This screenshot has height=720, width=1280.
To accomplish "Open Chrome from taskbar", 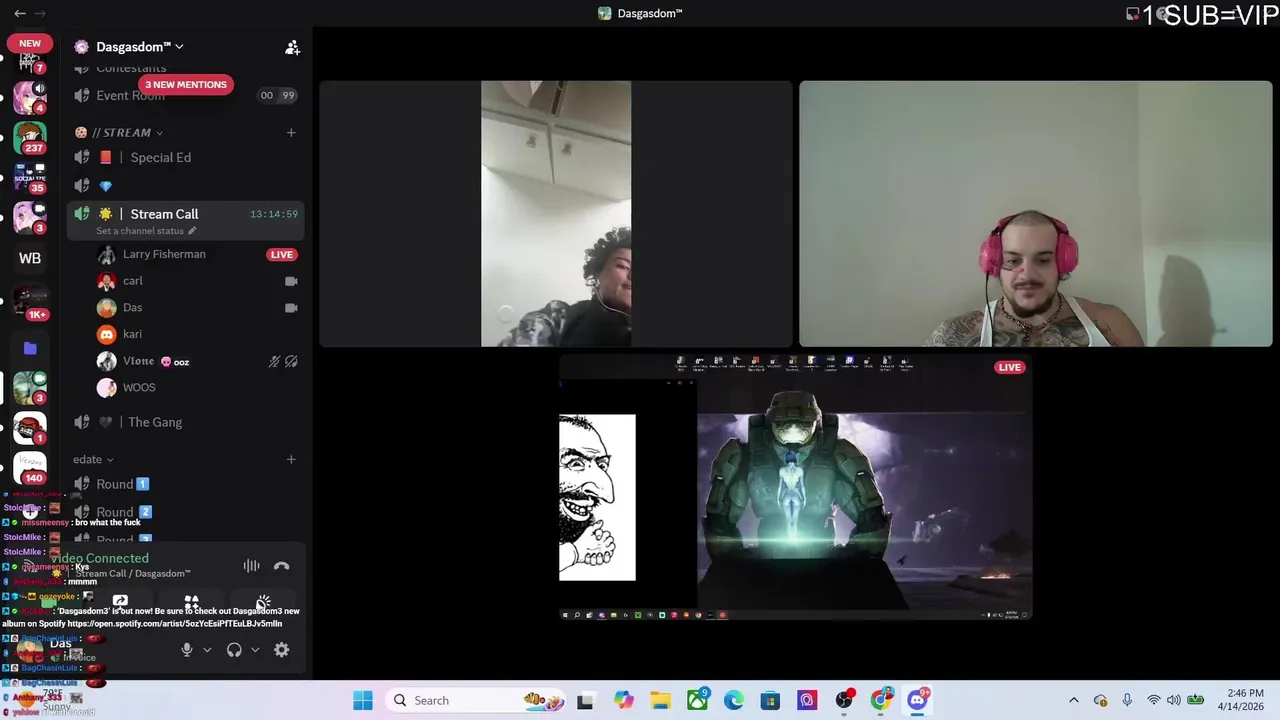I will (x=880, y=700).
